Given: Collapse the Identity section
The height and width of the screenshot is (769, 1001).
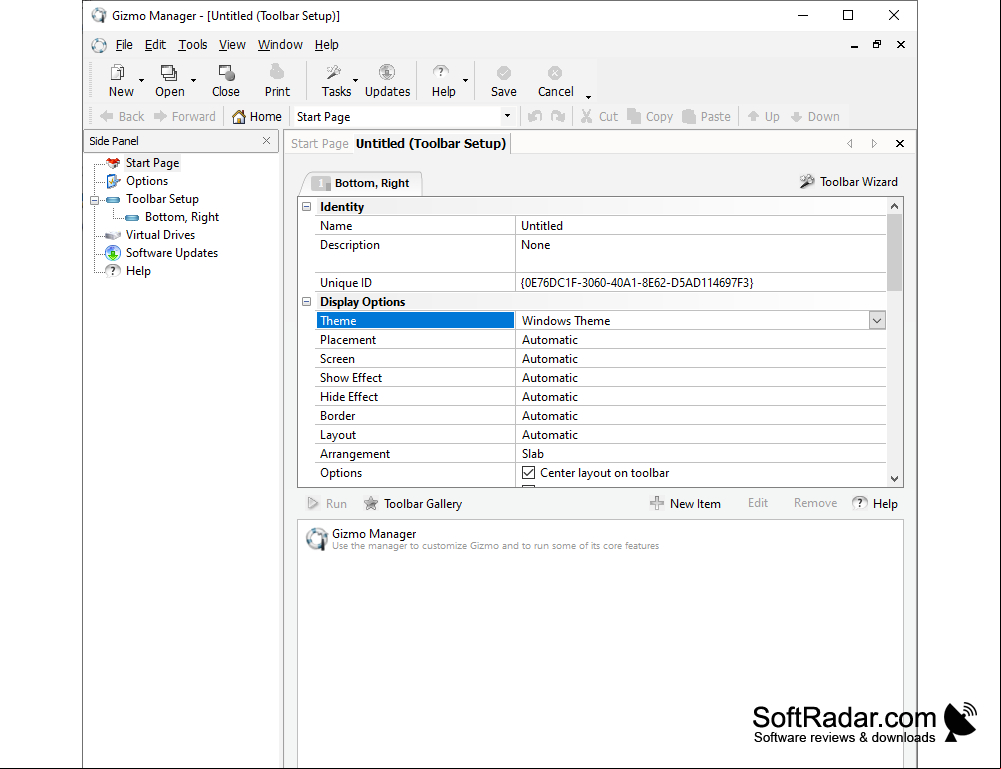Looking at the screenshot, I should [x=306, y=206].
